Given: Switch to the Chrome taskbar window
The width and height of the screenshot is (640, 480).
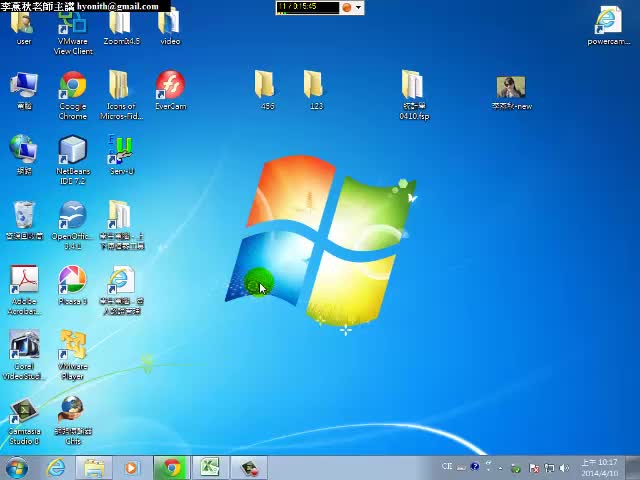Looking at the screenshot, I should pos(172,468).
